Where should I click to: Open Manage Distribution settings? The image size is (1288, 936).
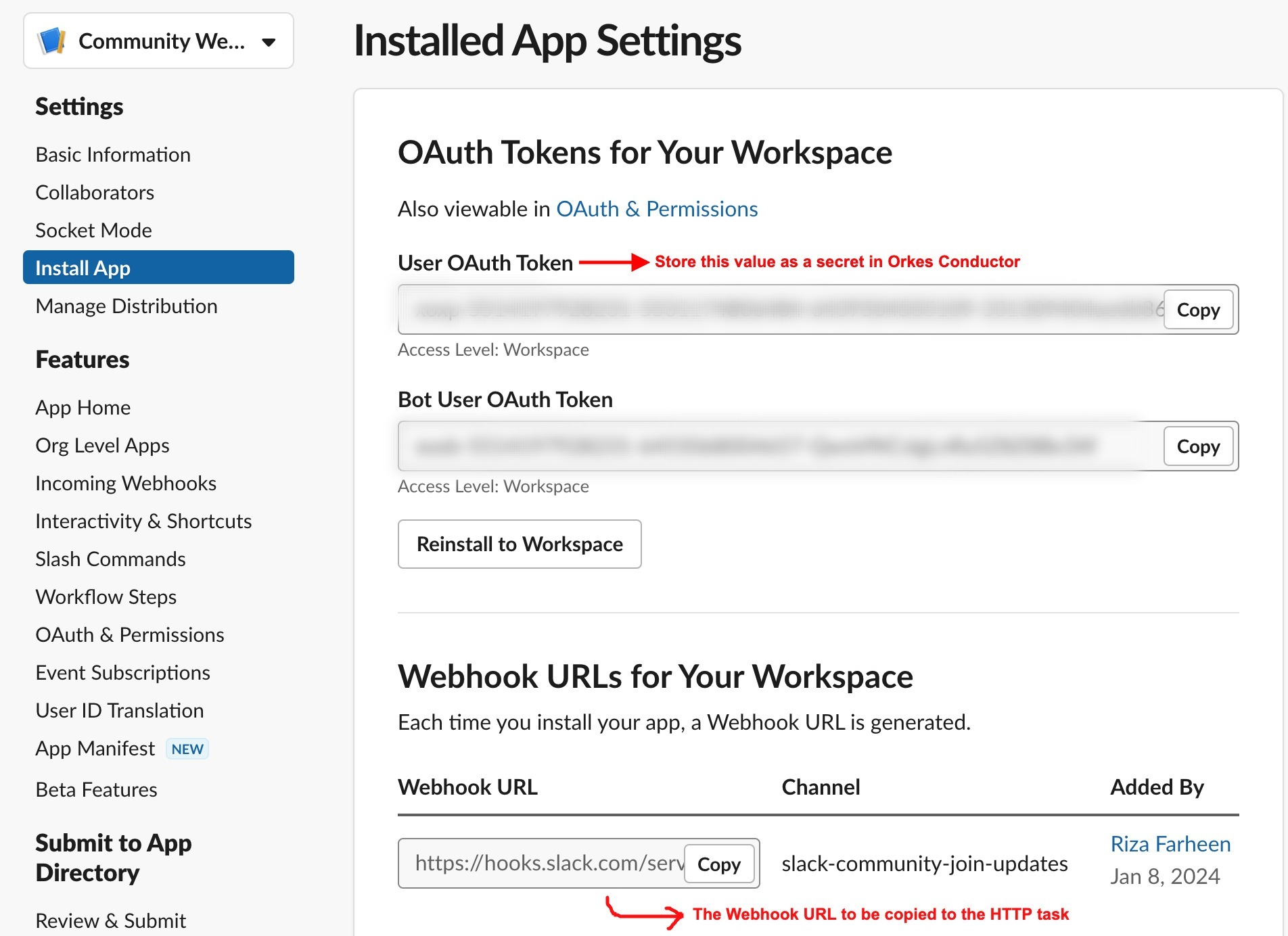point(125,306)
